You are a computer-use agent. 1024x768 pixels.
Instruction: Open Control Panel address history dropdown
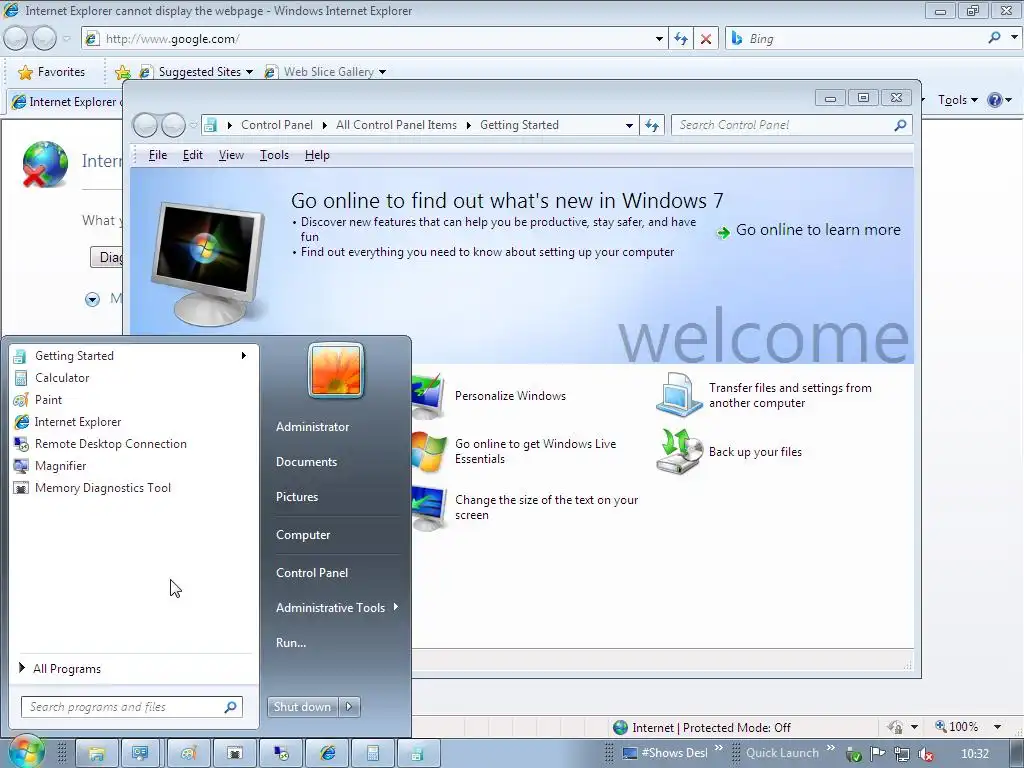coord(629,125)
